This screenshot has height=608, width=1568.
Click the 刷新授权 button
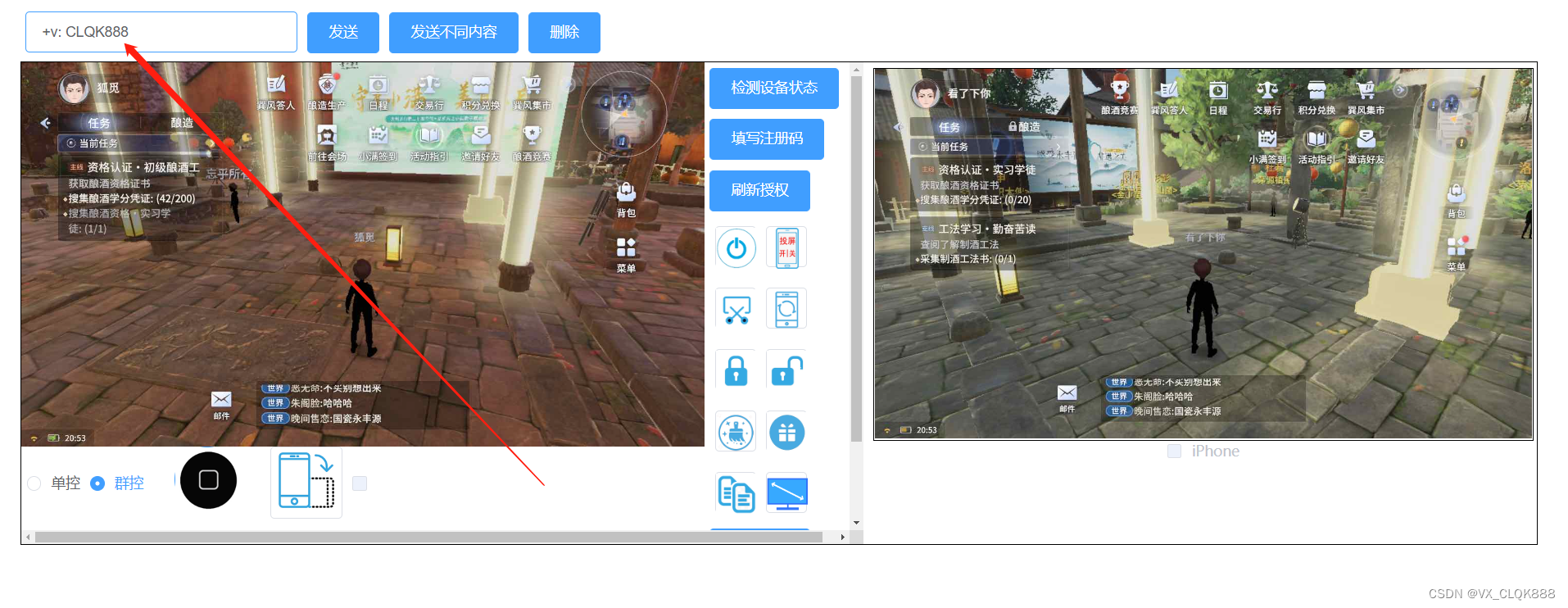click(759, 191)
